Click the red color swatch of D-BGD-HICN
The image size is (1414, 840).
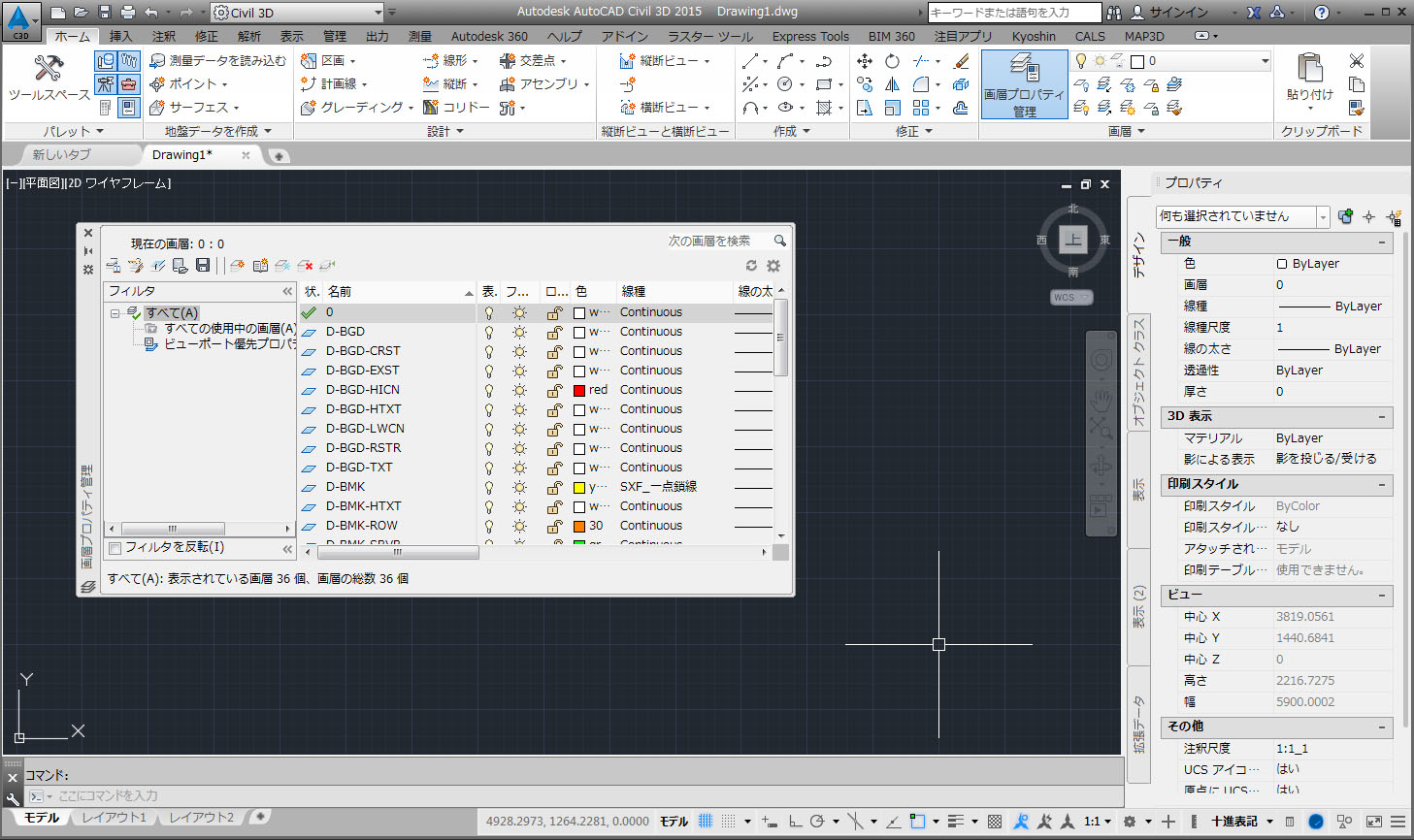[579, 390]
